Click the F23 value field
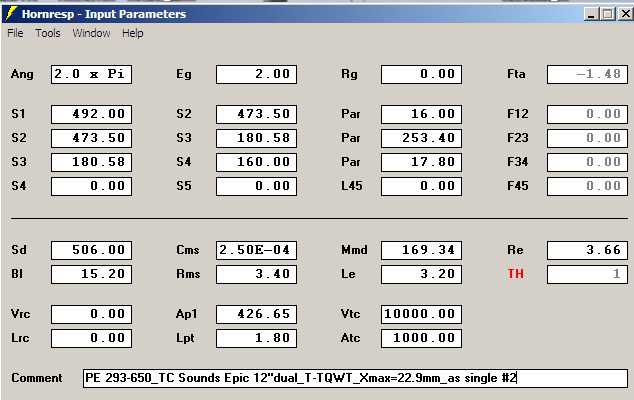Image resolution: width=634 pixels, height=400 pixels. click(x=587, y=138)
